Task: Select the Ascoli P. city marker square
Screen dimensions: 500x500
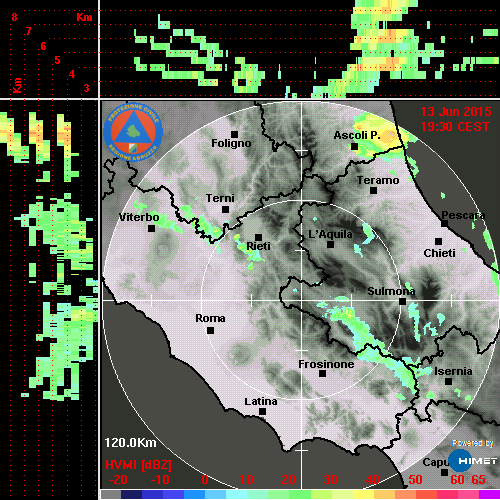Action: 354,146
